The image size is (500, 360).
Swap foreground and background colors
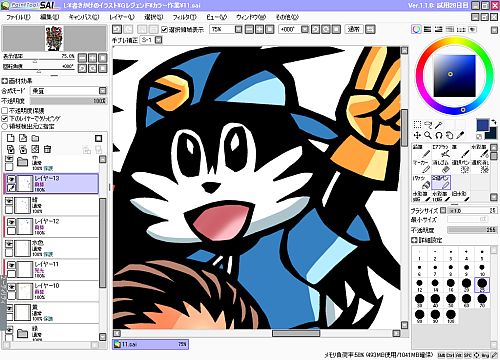[x=493, y=122]
